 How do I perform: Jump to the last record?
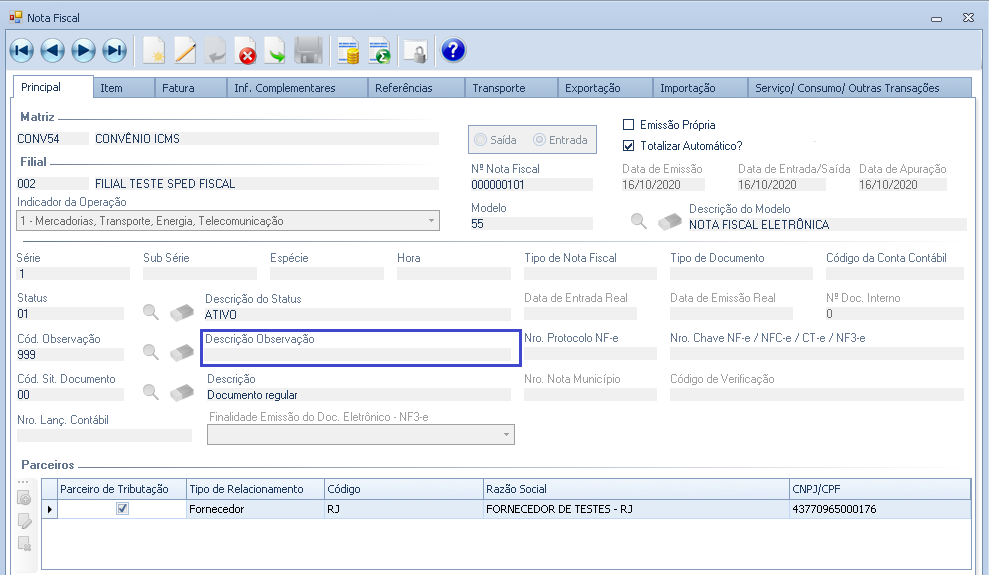115,50
